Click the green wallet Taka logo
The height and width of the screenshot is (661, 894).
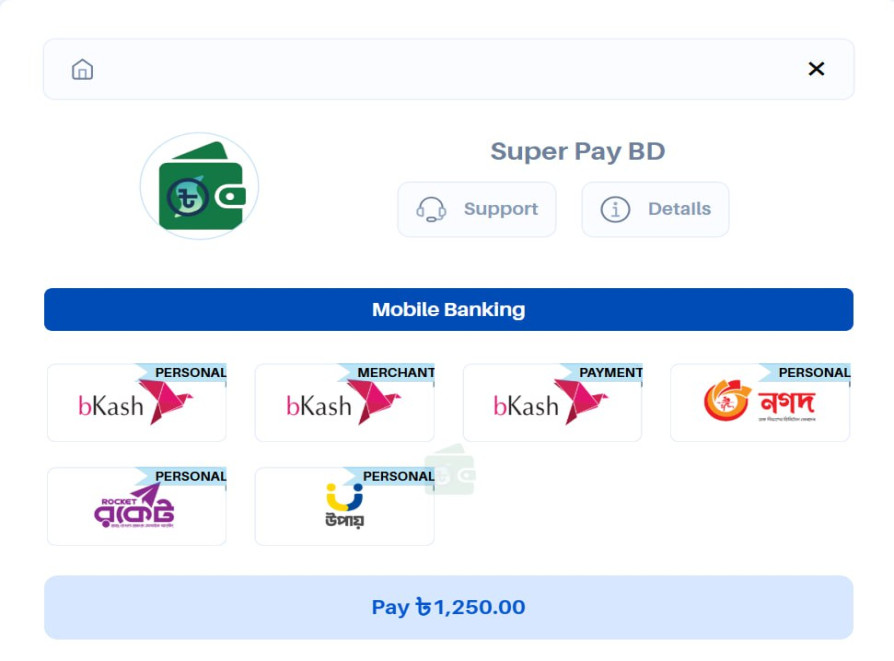(199, 187)
